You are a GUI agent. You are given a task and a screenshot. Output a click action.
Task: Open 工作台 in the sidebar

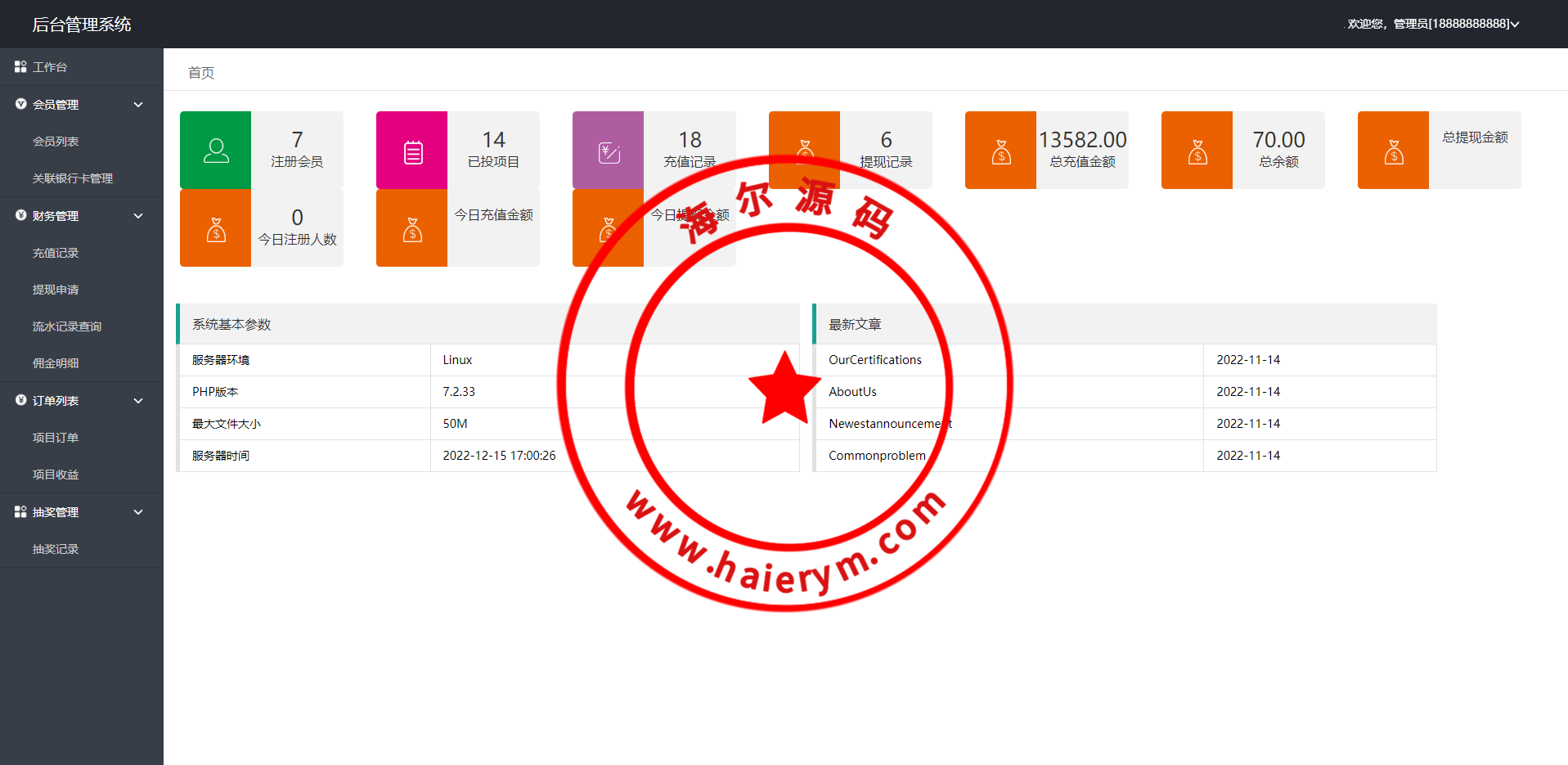click(x=50, y=67)
